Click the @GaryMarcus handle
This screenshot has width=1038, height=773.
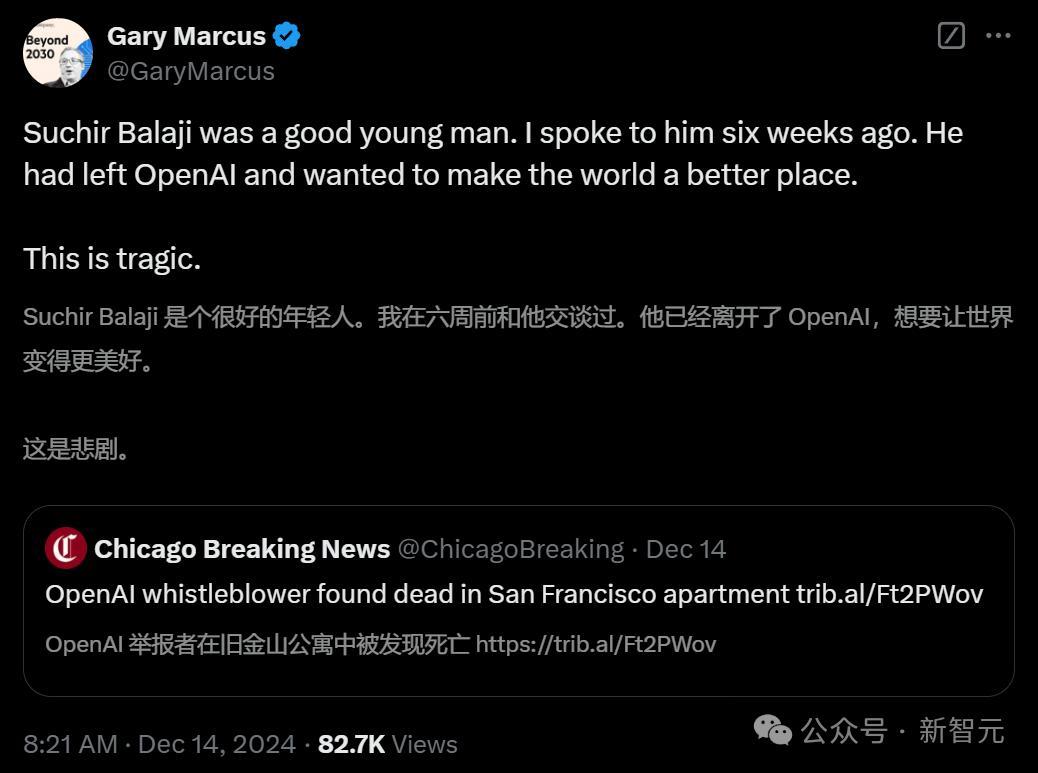tap(190, 71)
